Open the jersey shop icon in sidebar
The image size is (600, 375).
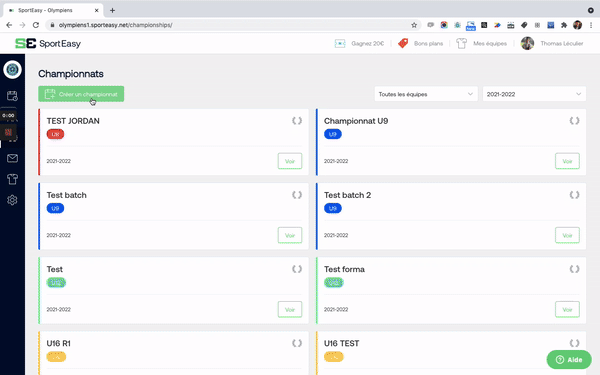click(x=12, y=179)
